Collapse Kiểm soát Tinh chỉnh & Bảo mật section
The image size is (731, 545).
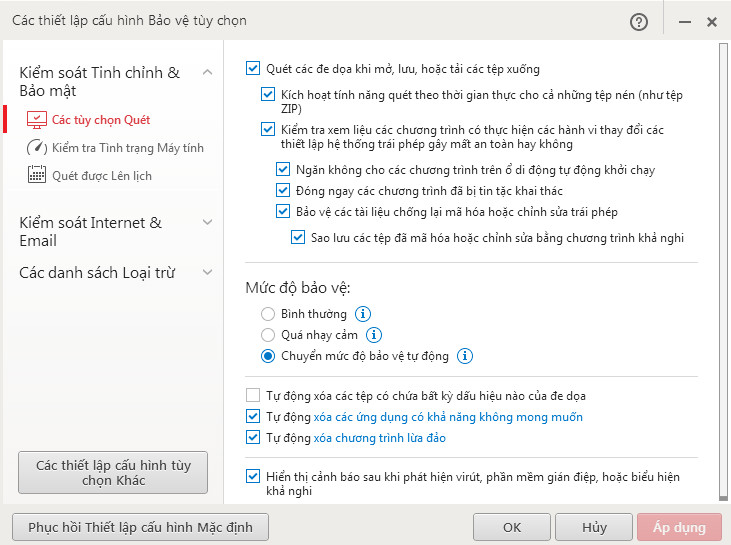click(x=207, y=73)
